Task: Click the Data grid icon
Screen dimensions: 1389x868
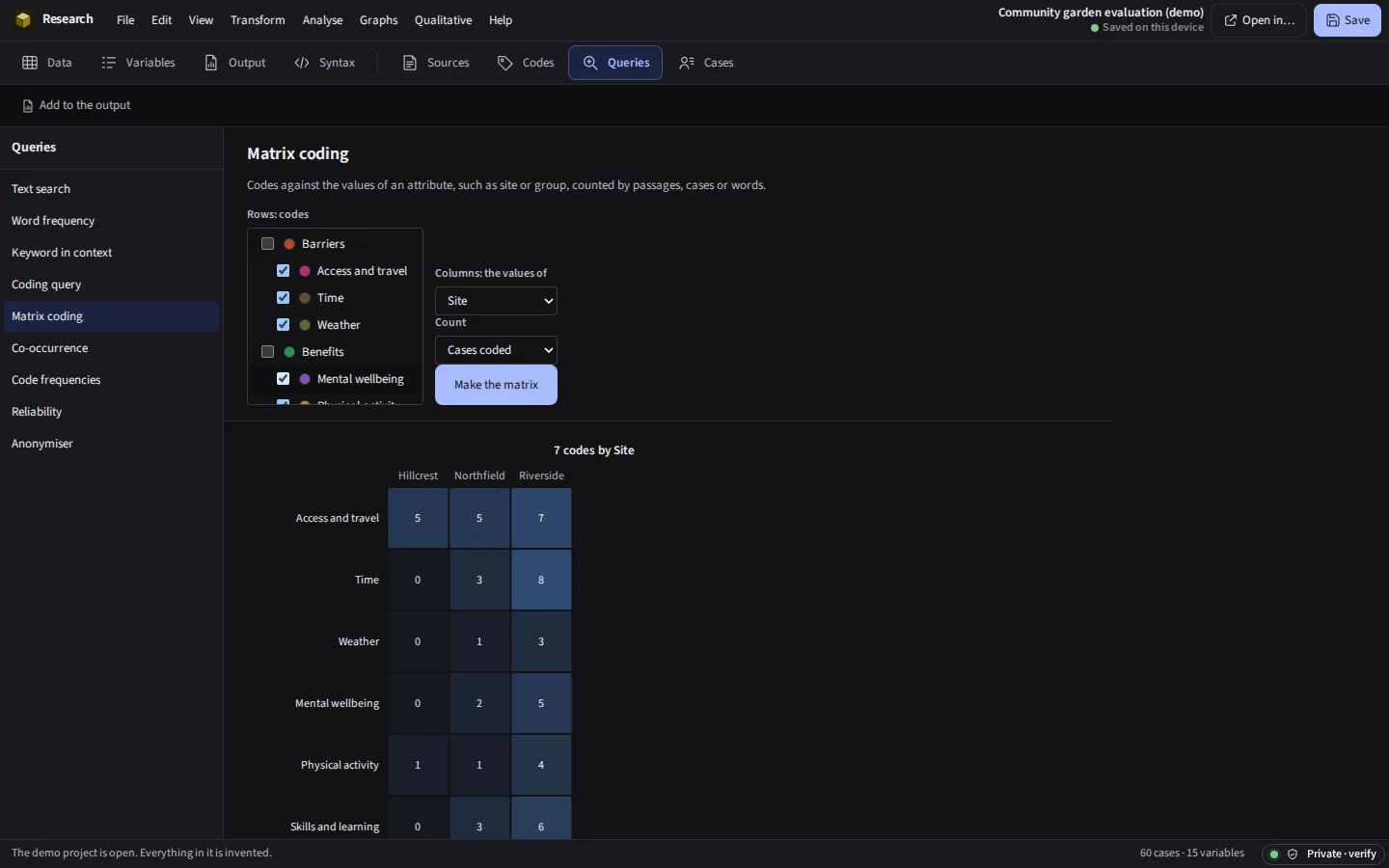Action: pos(30,63)
